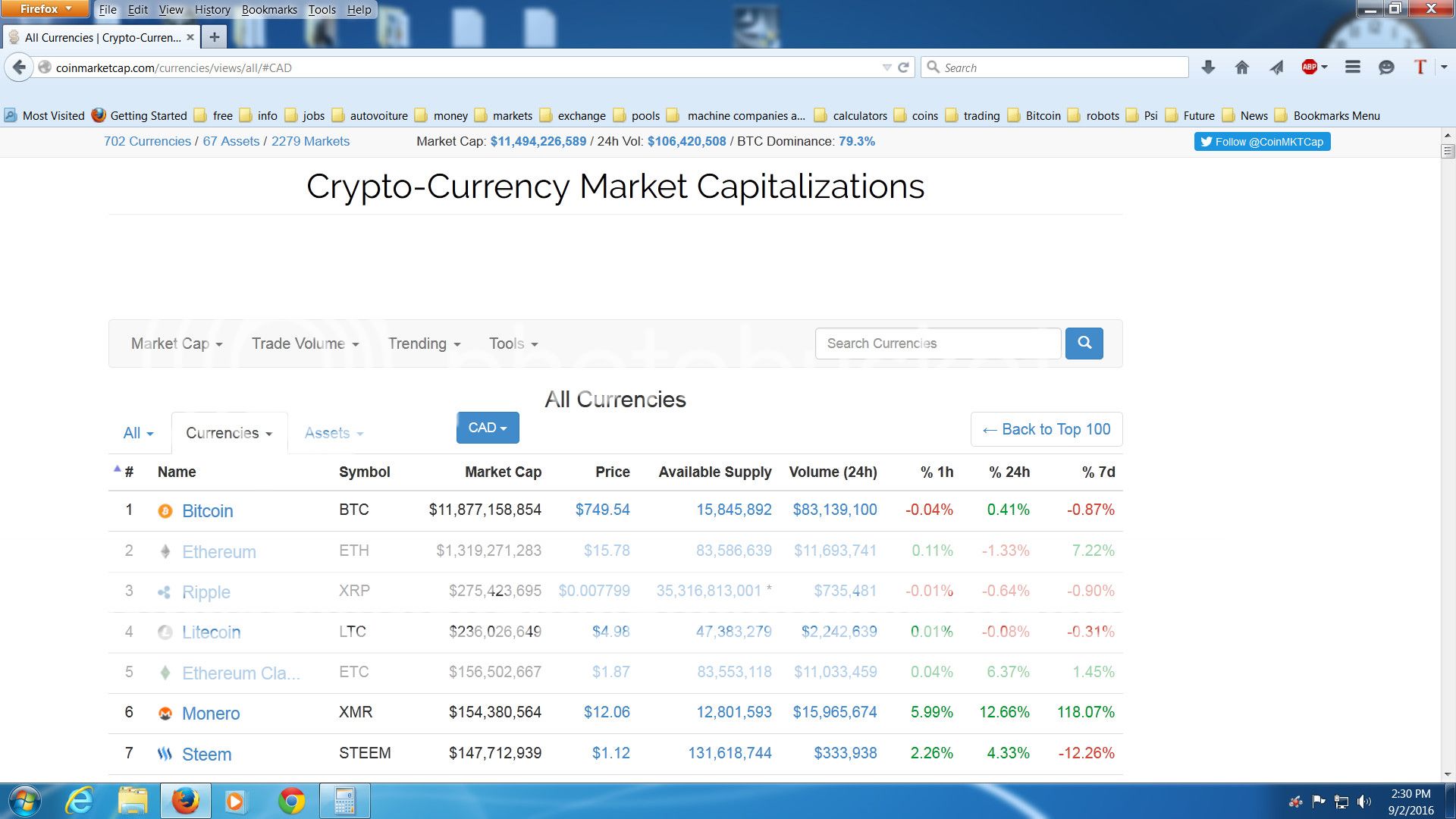
Task: Open the Trending dropdown
Action: (424, 344)
